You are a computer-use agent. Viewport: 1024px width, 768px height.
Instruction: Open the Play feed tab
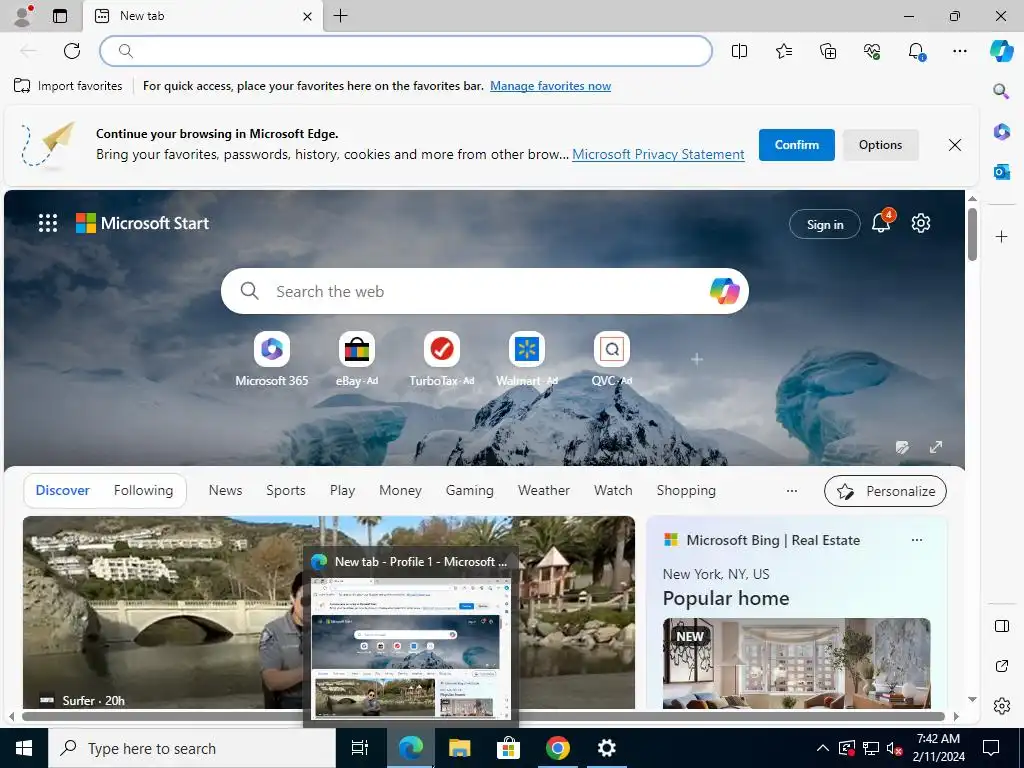[342, 490]
